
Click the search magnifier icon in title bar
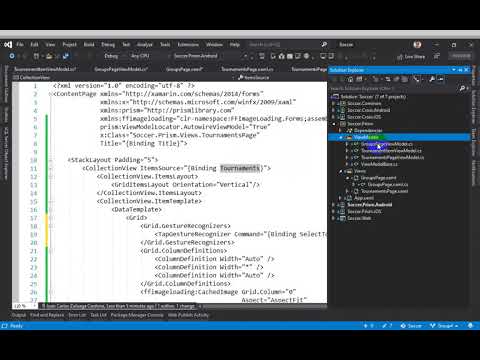point(324,44)
